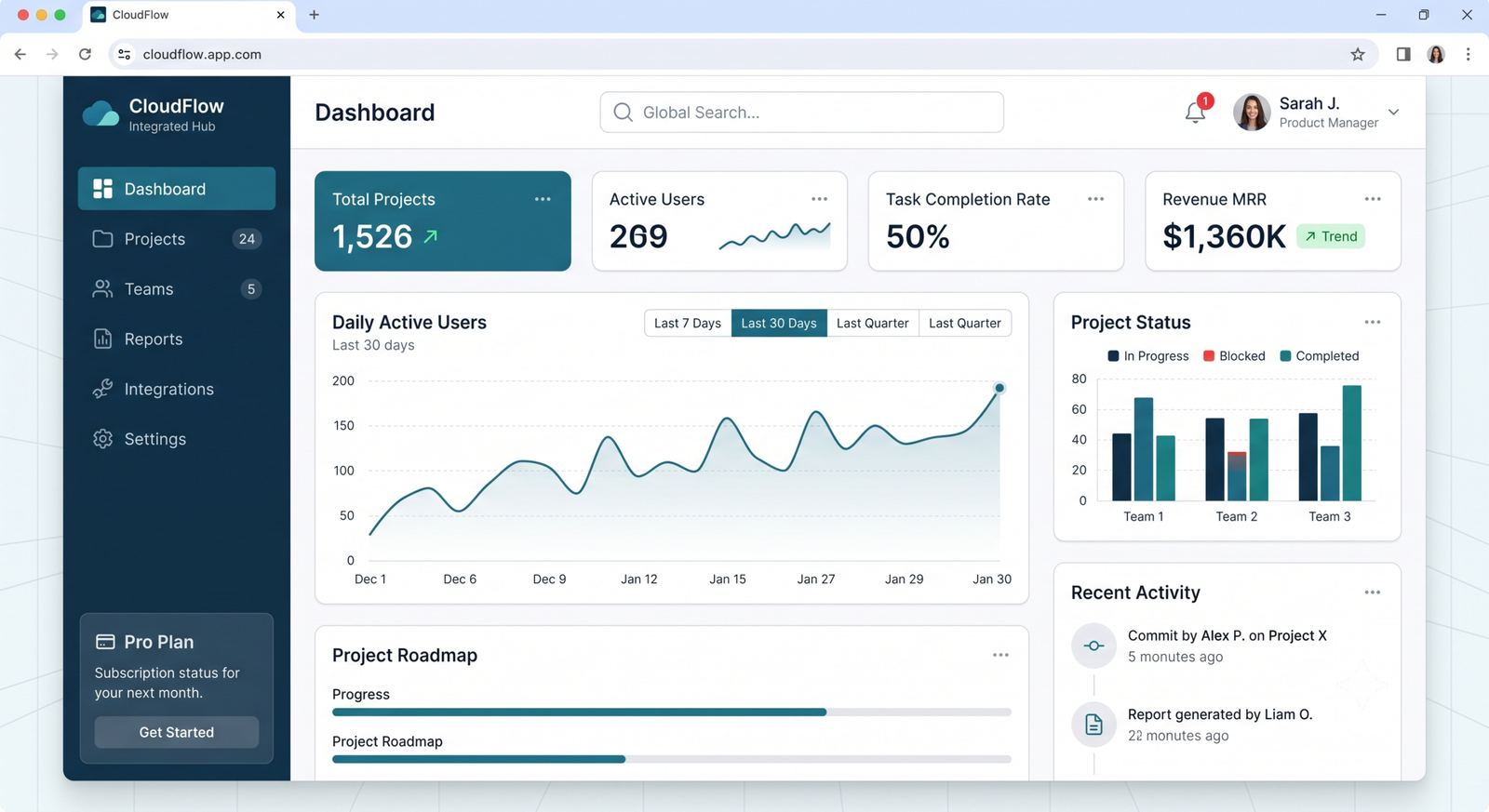
Task: Click the commit activity icon for Alex P.
Action: 1093,646
